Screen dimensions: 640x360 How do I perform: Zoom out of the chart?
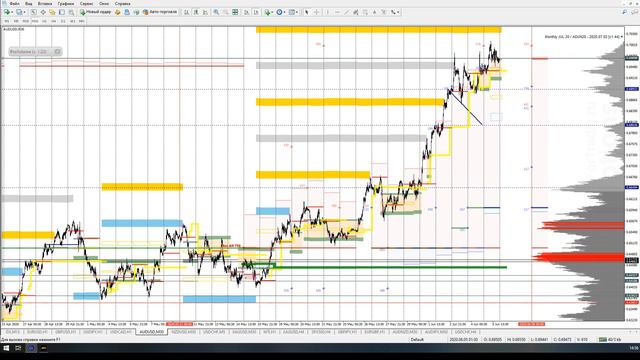pos(225,12)
